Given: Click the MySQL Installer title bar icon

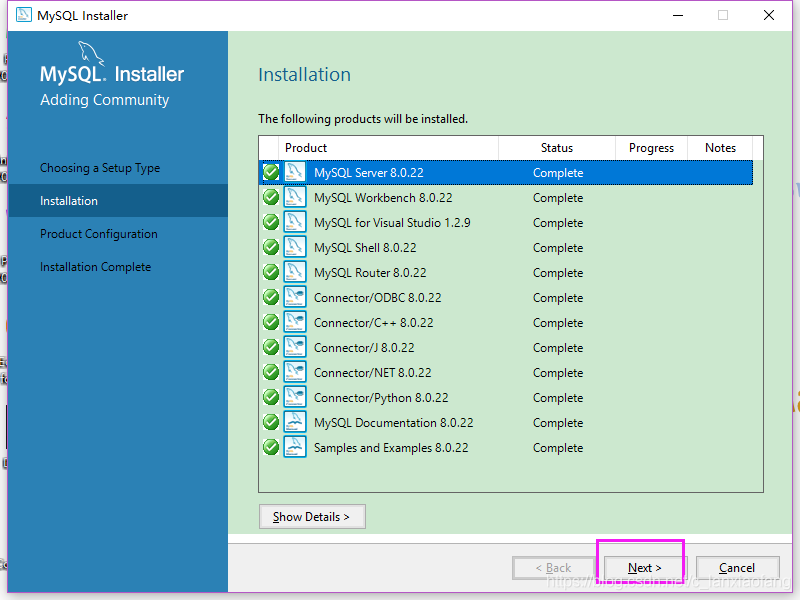Looking at the screenshot, I should pos(20,15).
